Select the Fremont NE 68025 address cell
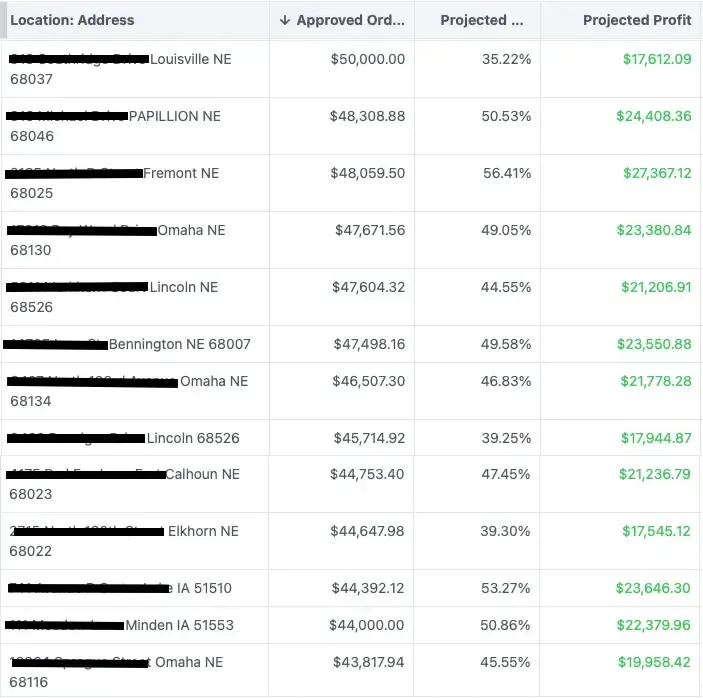703x698 pixels. pos(135,183)
